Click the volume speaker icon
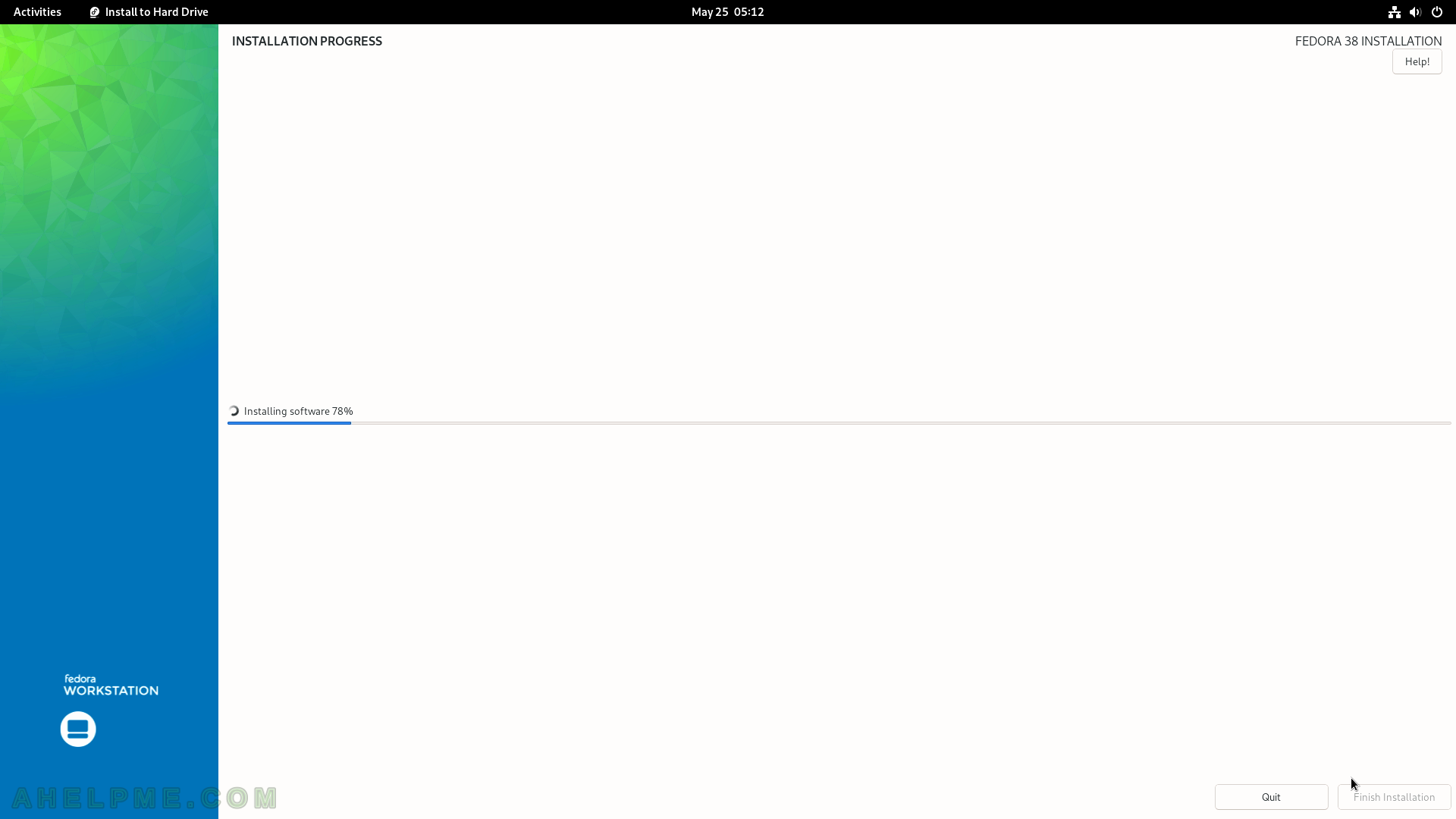Image resolution: width=1456 pixels, height=819 pixels. point(1415,12)
